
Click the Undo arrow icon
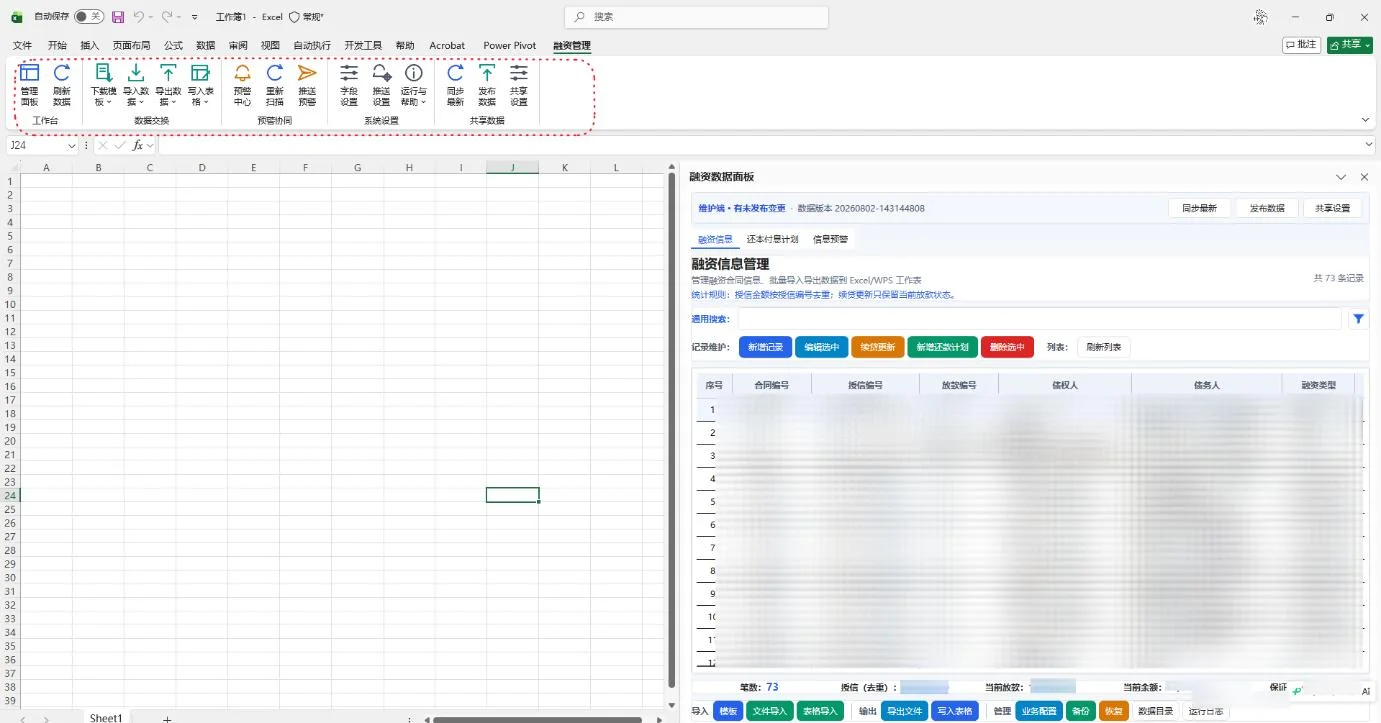(139, 17)
